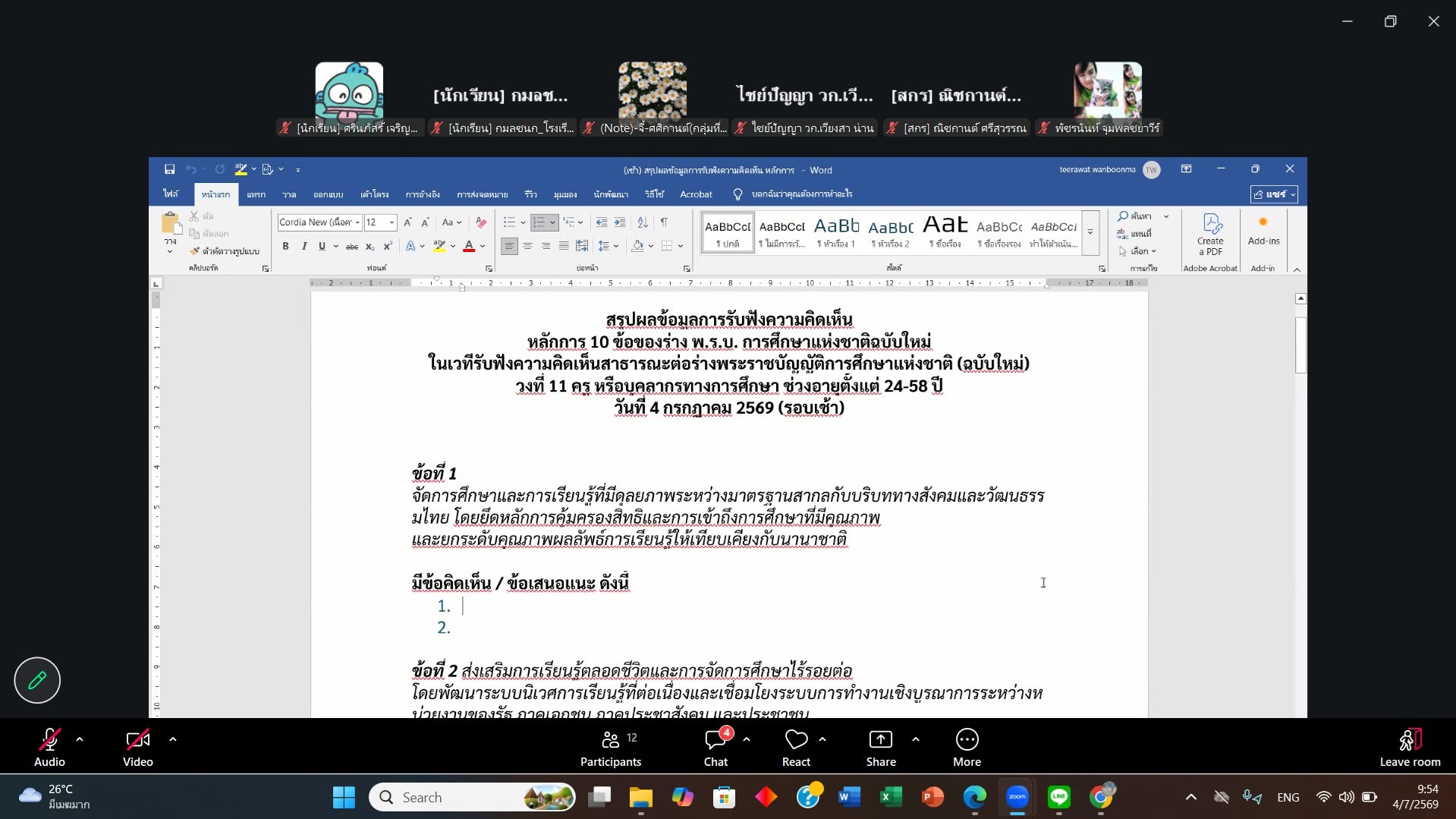The image size is (1456, 819).
Task: Switch to the Insert tab
Action: [256, 194]
